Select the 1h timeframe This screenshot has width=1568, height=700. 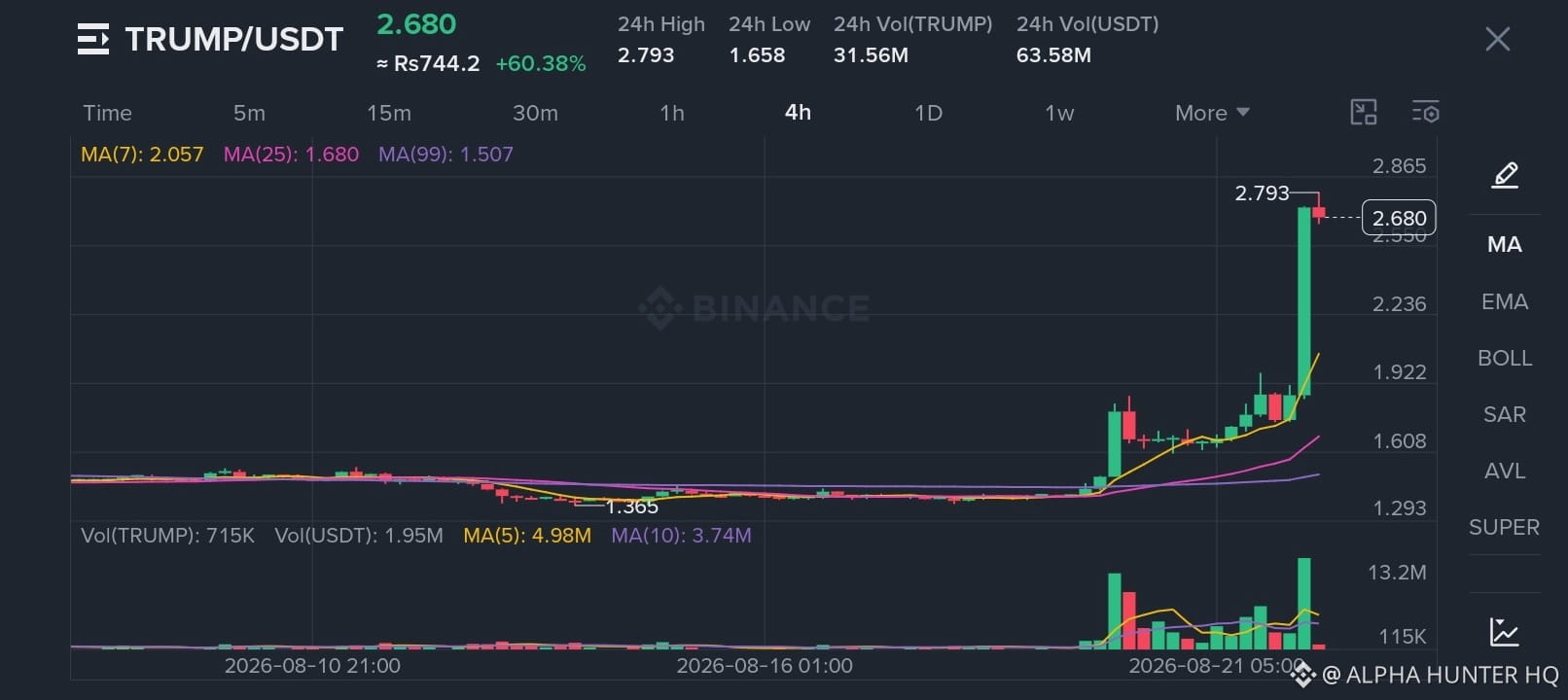click(x=672, y=113)
